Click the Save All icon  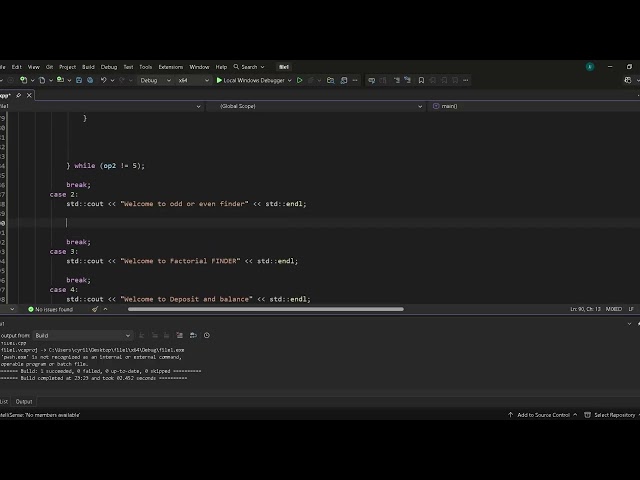(90, 80)
